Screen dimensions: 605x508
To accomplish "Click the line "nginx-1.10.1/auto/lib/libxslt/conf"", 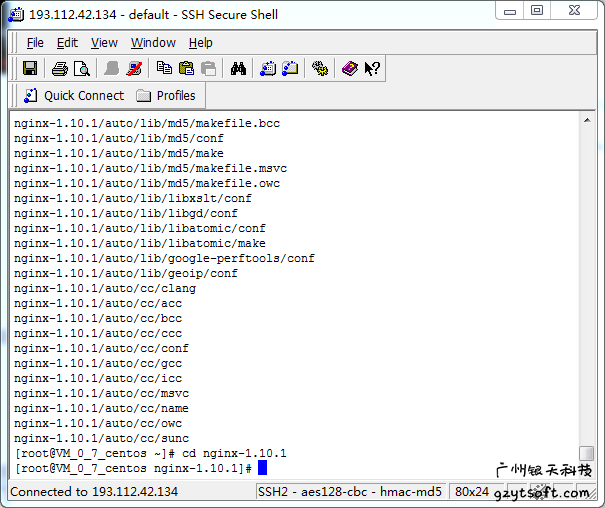I will 133,198.
